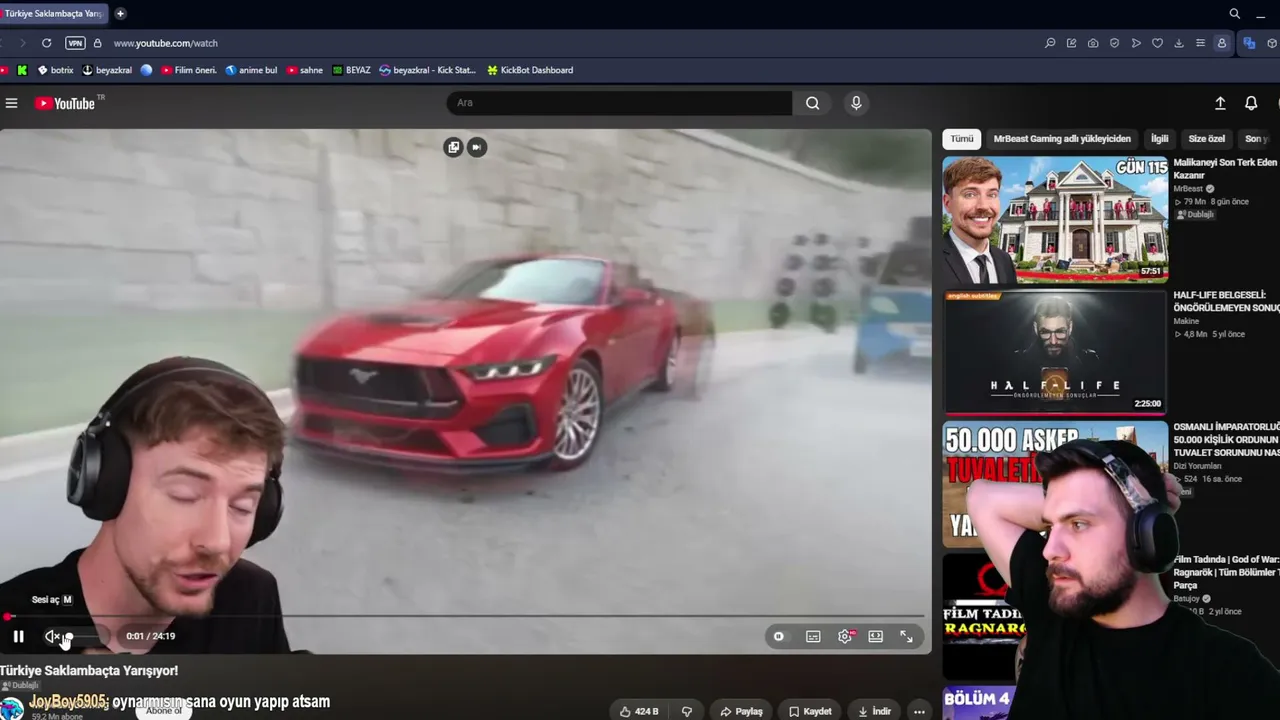This screenshot has width=1280, height=720.
Task: Open the 'anime bul' bookmark
Action: click(251, 70)
